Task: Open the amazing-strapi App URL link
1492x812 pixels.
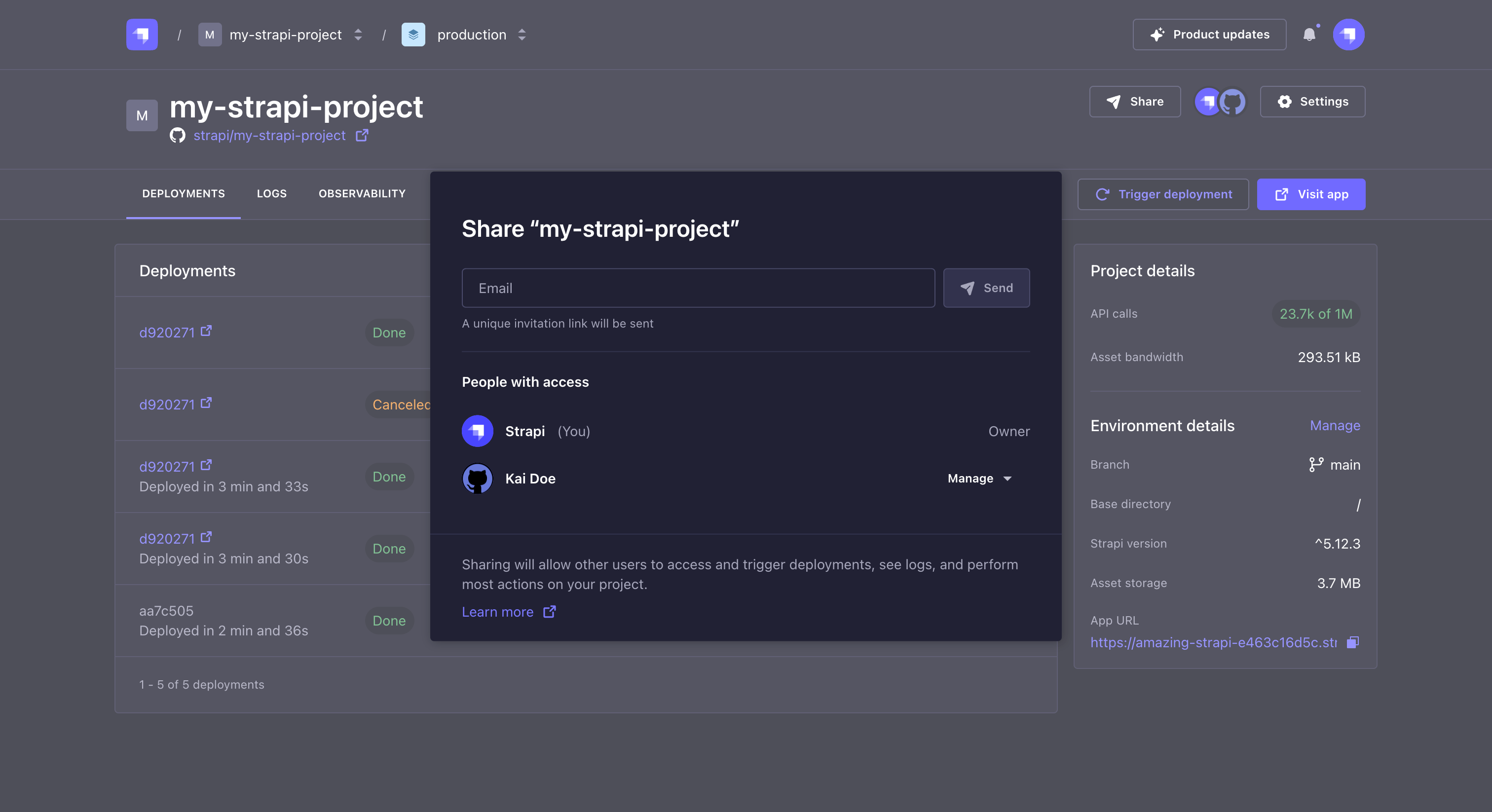Action: click(x=1213, y=642)
